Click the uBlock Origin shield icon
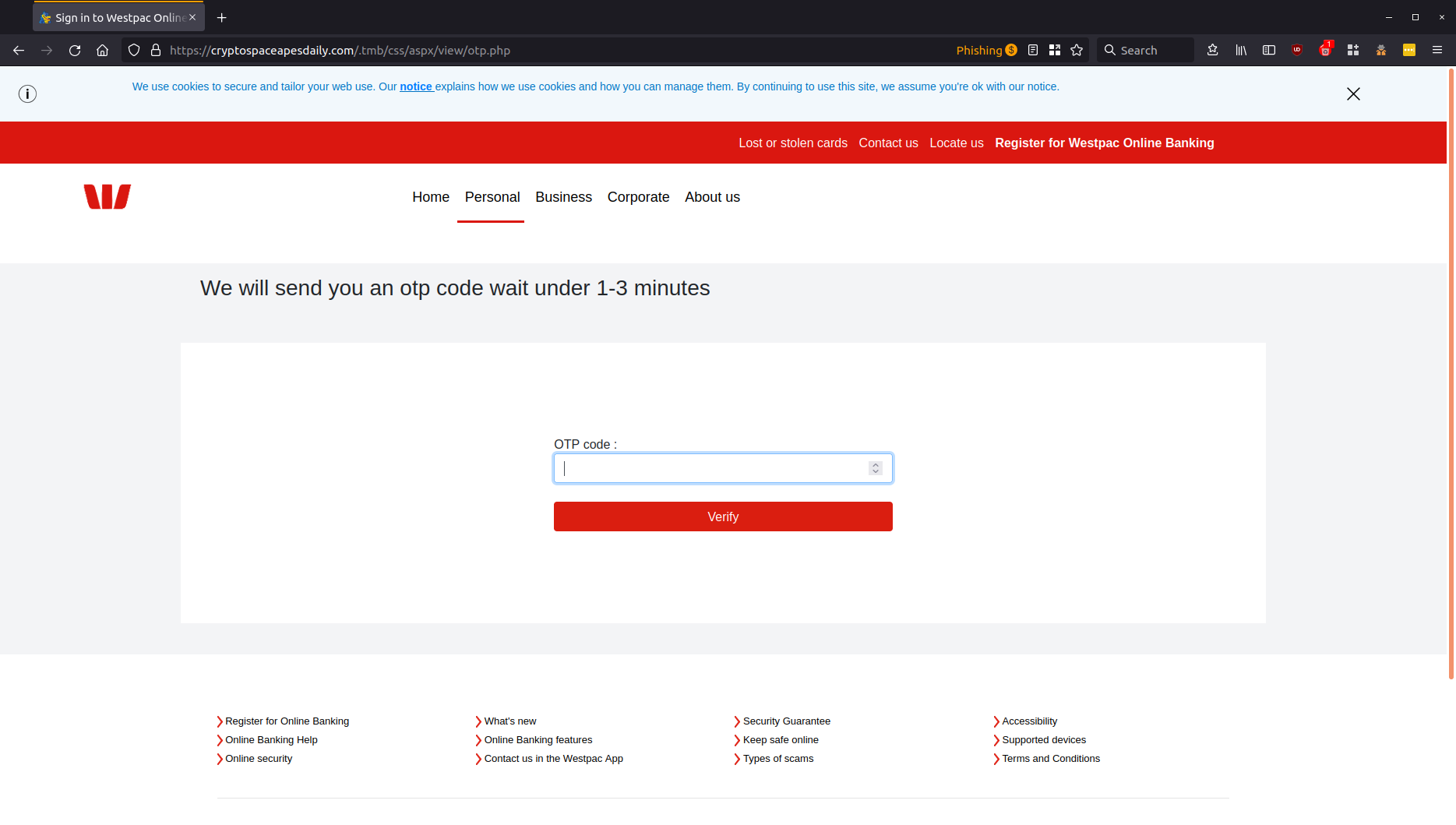1456x825 pixels. (1297, 49)
